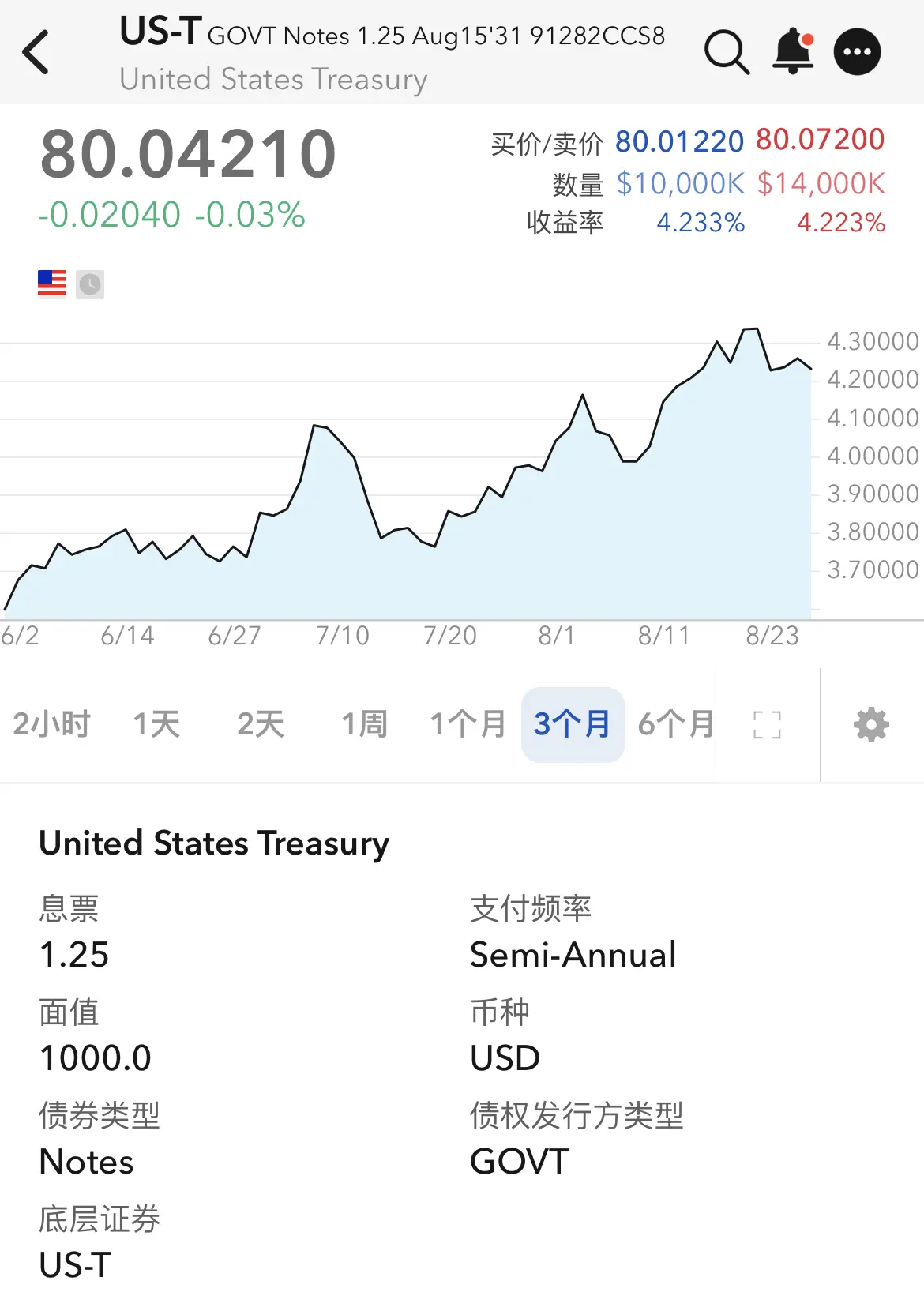Open the three-dot more options menu
The image size is (924, 1311).
(x=858, y=52)
